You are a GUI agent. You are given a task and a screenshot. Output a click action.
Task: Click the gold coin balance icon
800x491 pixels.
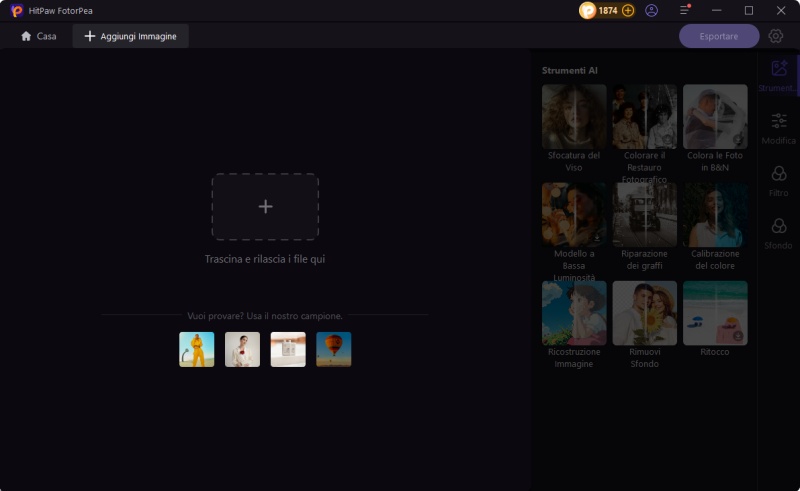pyautogui.click(x=588, y=10)
